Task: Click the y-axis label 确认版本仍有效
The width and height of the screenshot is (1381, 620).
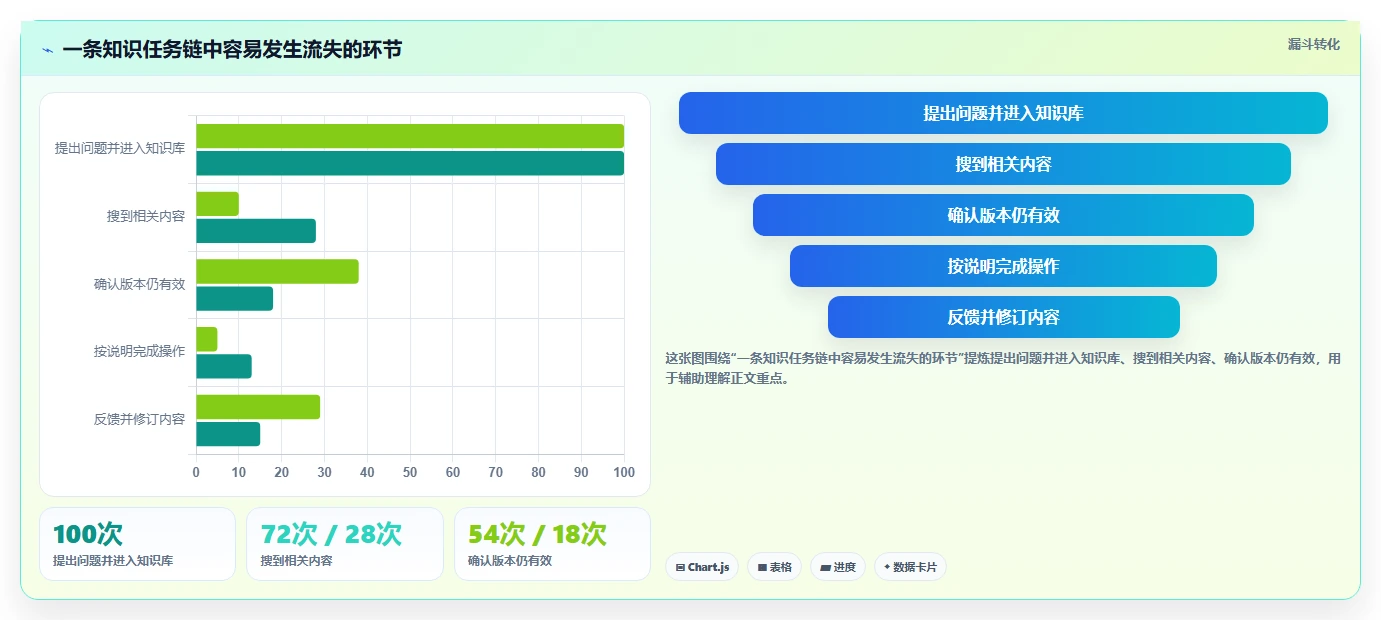Action: 140,284
